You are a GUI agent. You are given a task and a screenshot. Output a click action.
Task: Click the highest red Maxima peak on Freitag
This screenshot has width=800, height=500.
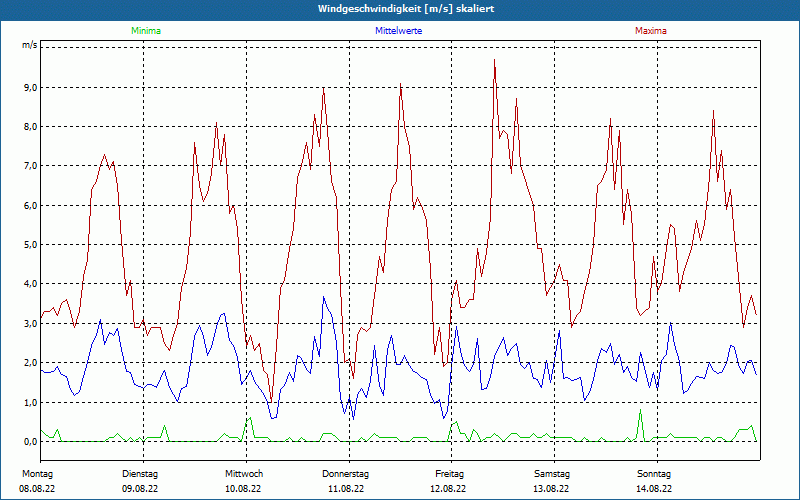494,60
